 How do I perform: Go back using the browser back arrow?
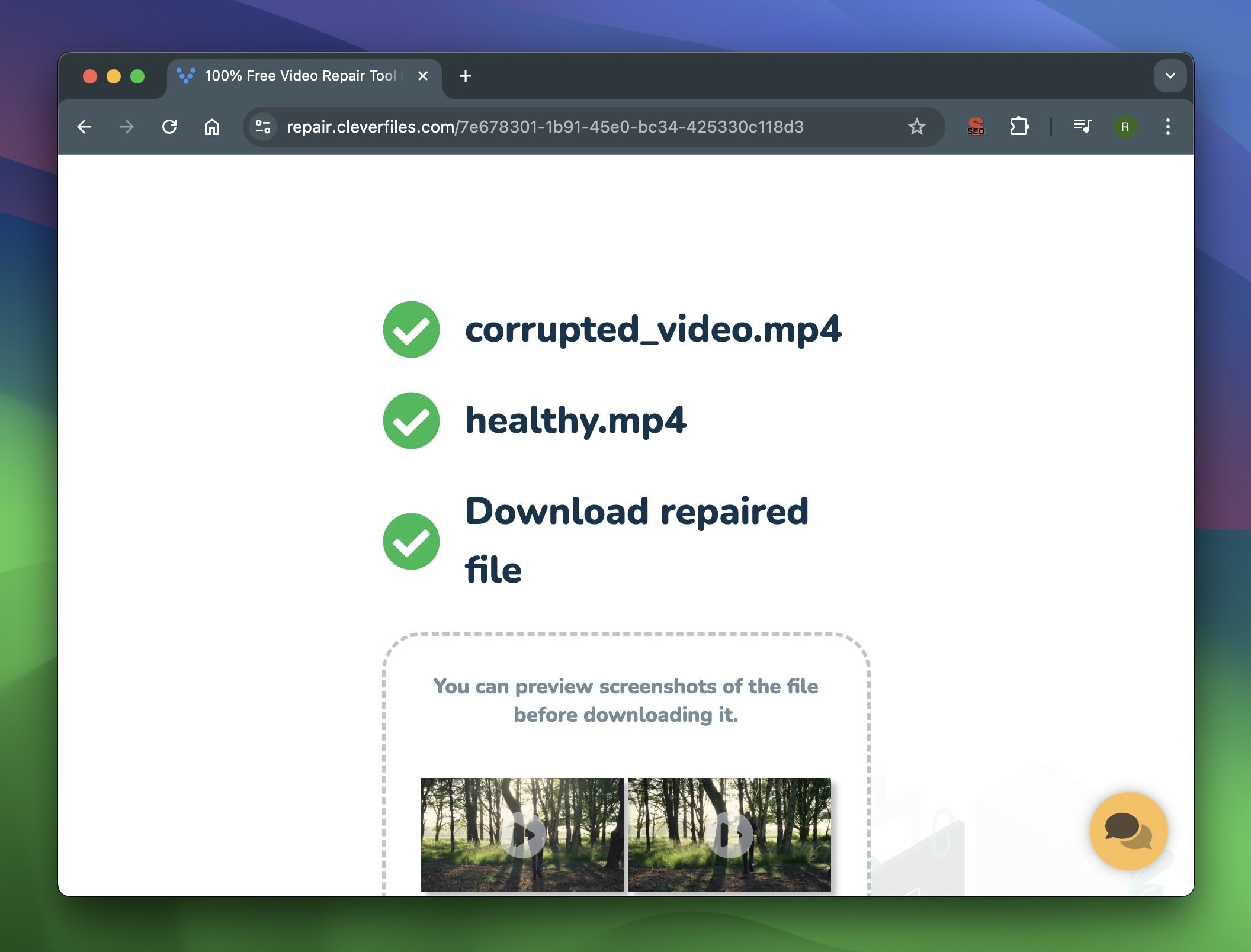(84, 127)
